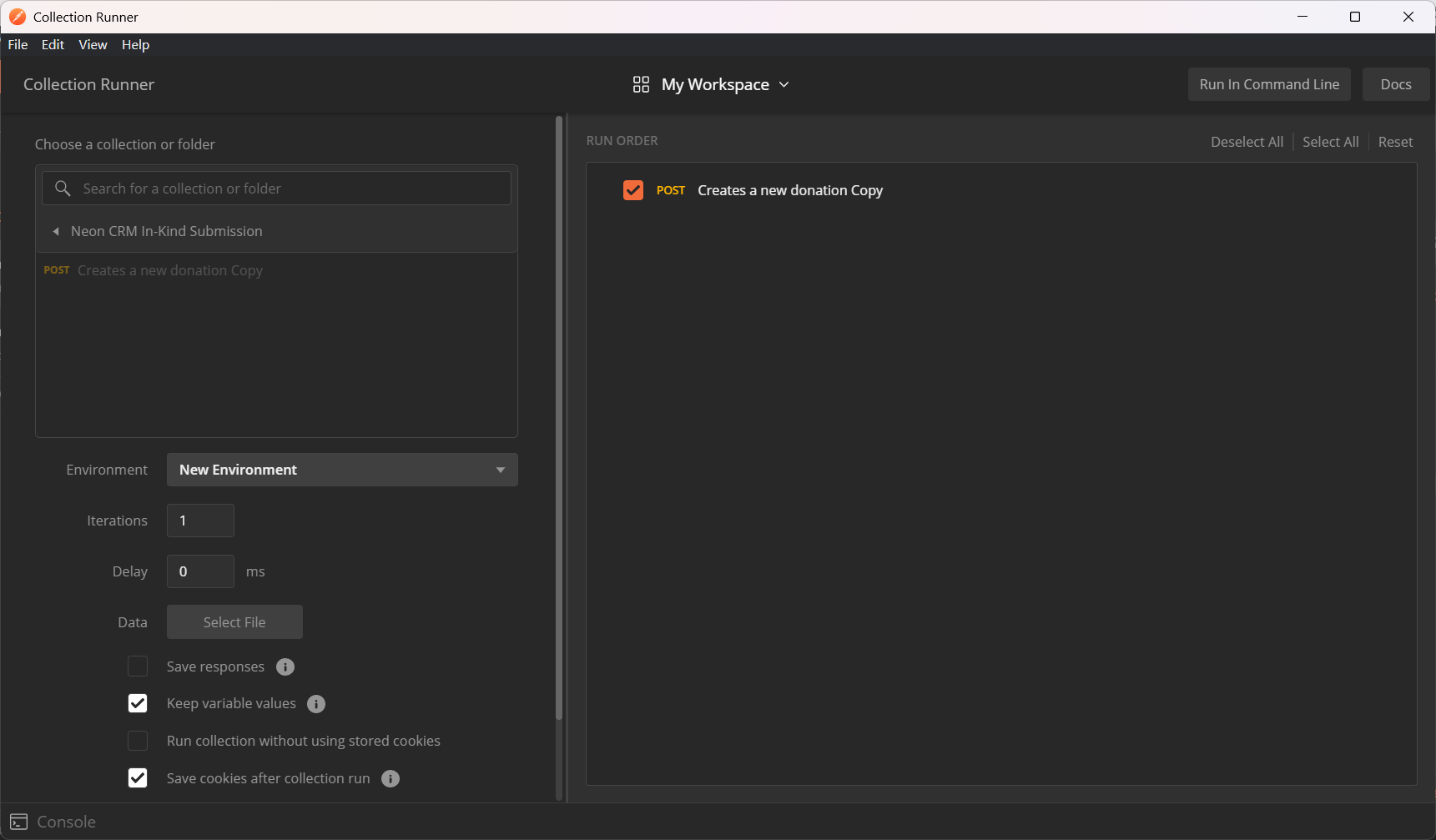Uncheck the Creates a new donation Copy request
Image resolution: width=1436 pixels, height=840 pixels.
(x=633, y=190)
